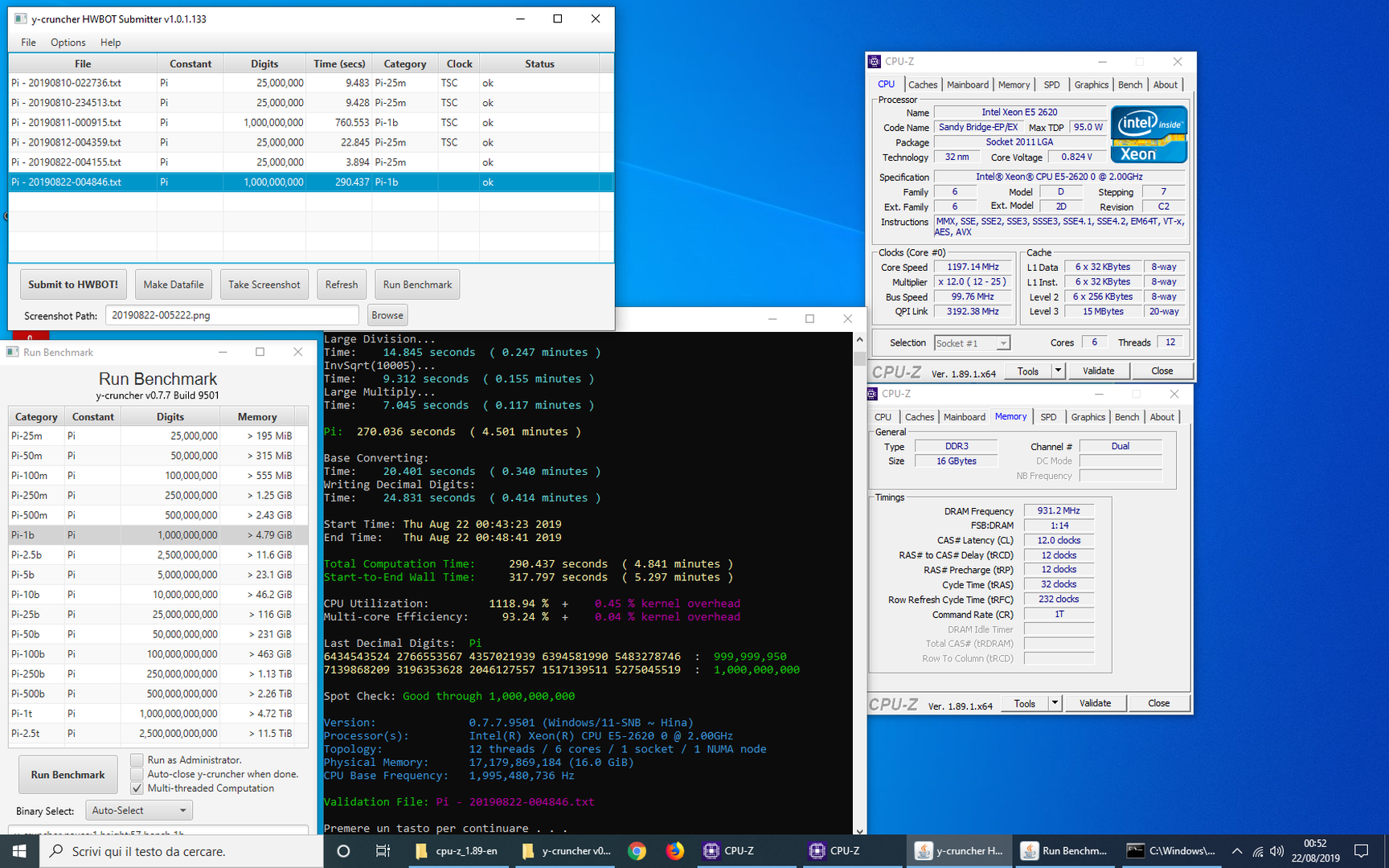Click large Run Benchmark button in benchmark window

(x=68, y=775)
